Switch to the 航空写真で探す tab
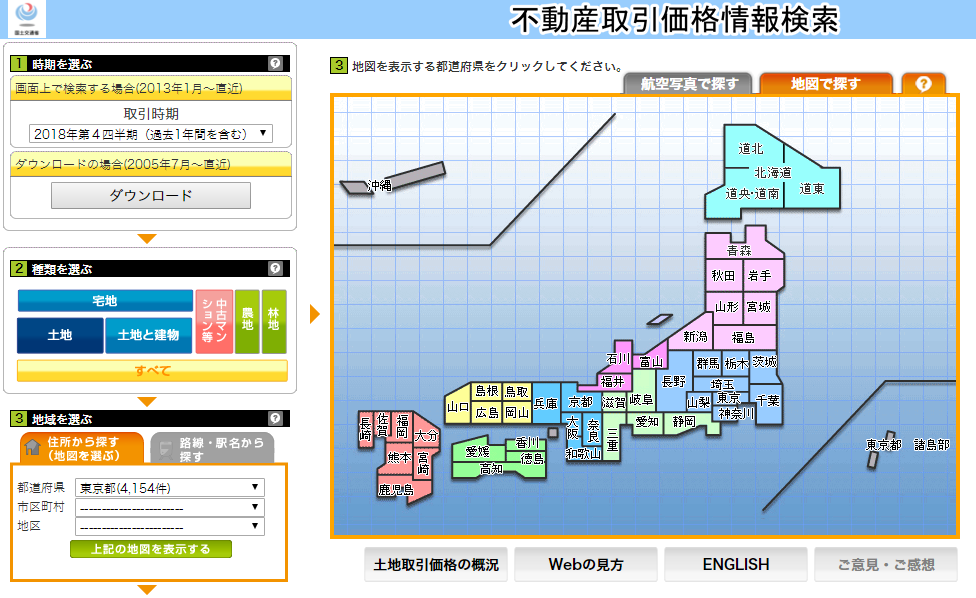Image resolution: width=976 pixels, height=598 pixels. tap(689, 84)
